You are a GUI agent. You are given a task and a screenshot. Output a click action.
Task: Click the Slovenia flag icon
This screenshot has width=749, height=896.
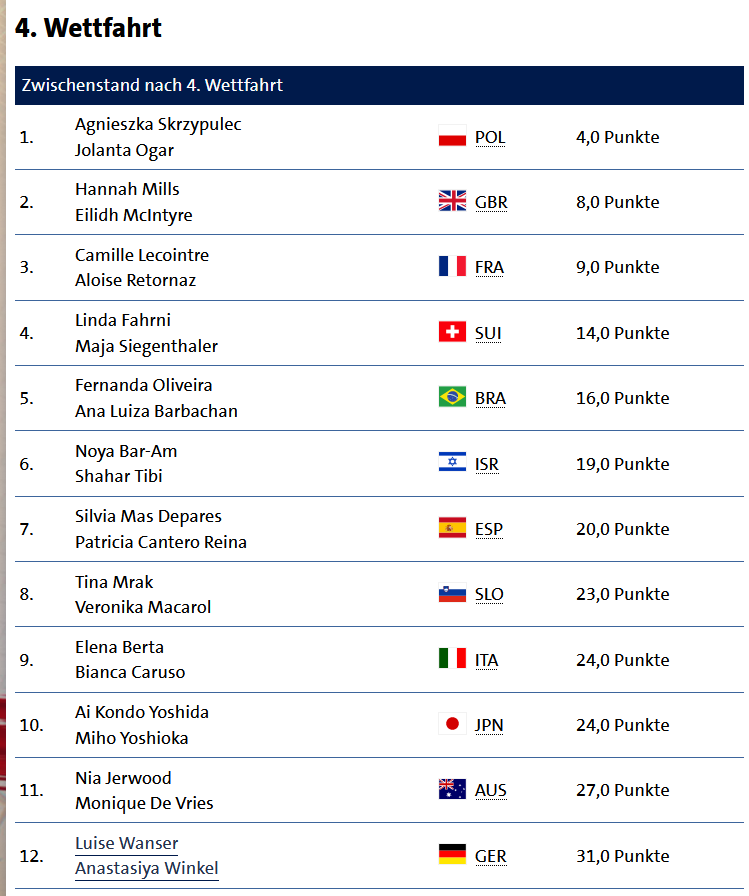(452, 593)
